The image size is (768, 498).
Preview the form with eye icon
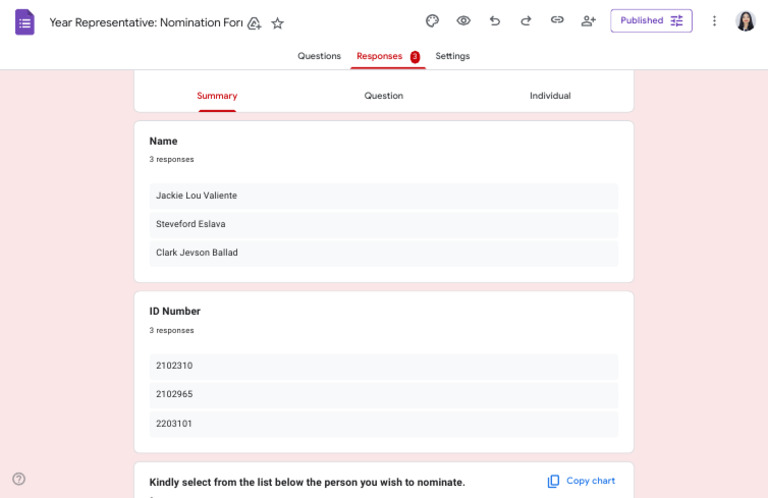coord(463,21)
